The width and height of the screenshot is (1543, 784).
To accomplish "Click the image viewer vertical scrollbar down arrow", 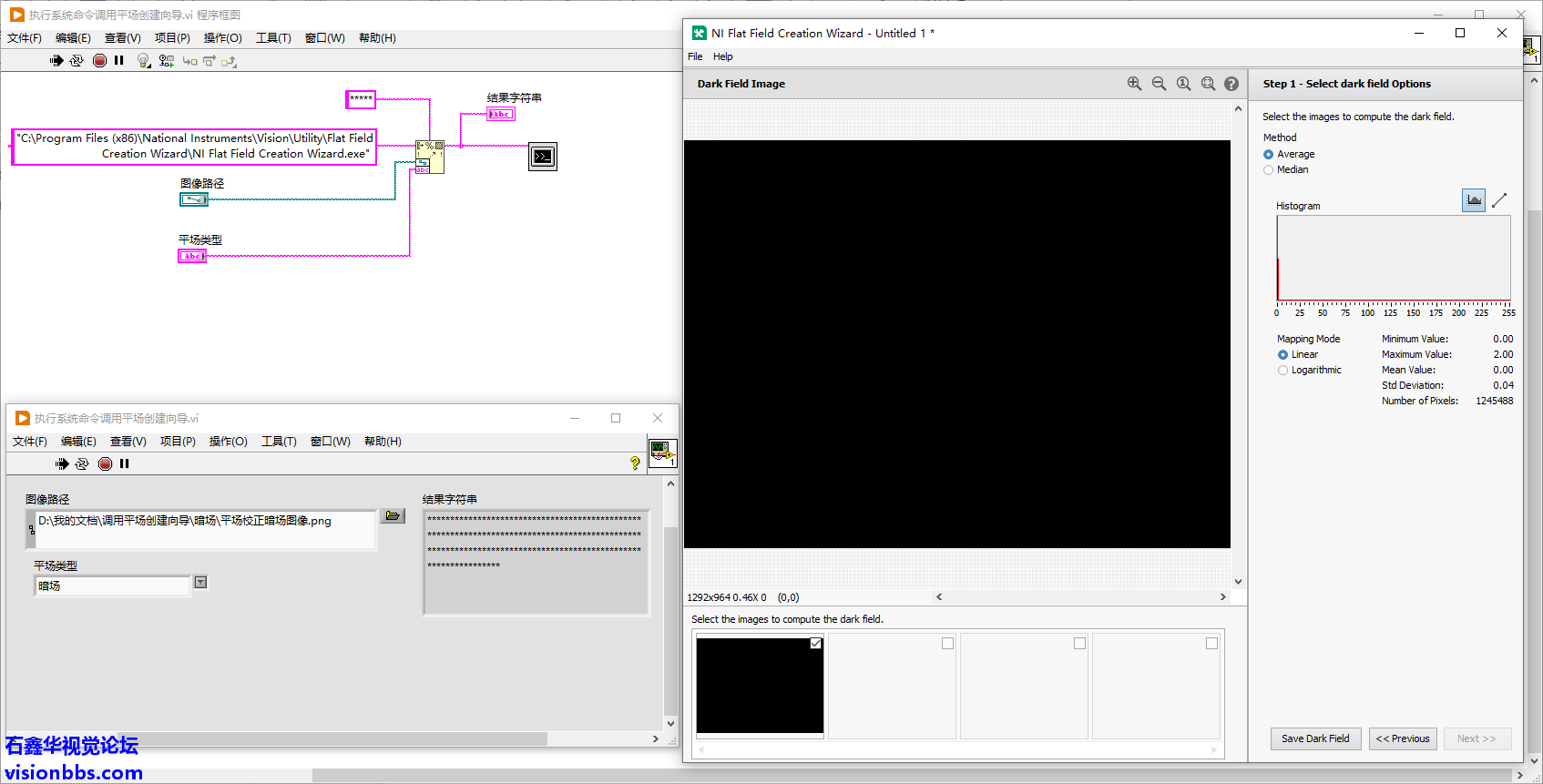I will tap(1238, 582).
